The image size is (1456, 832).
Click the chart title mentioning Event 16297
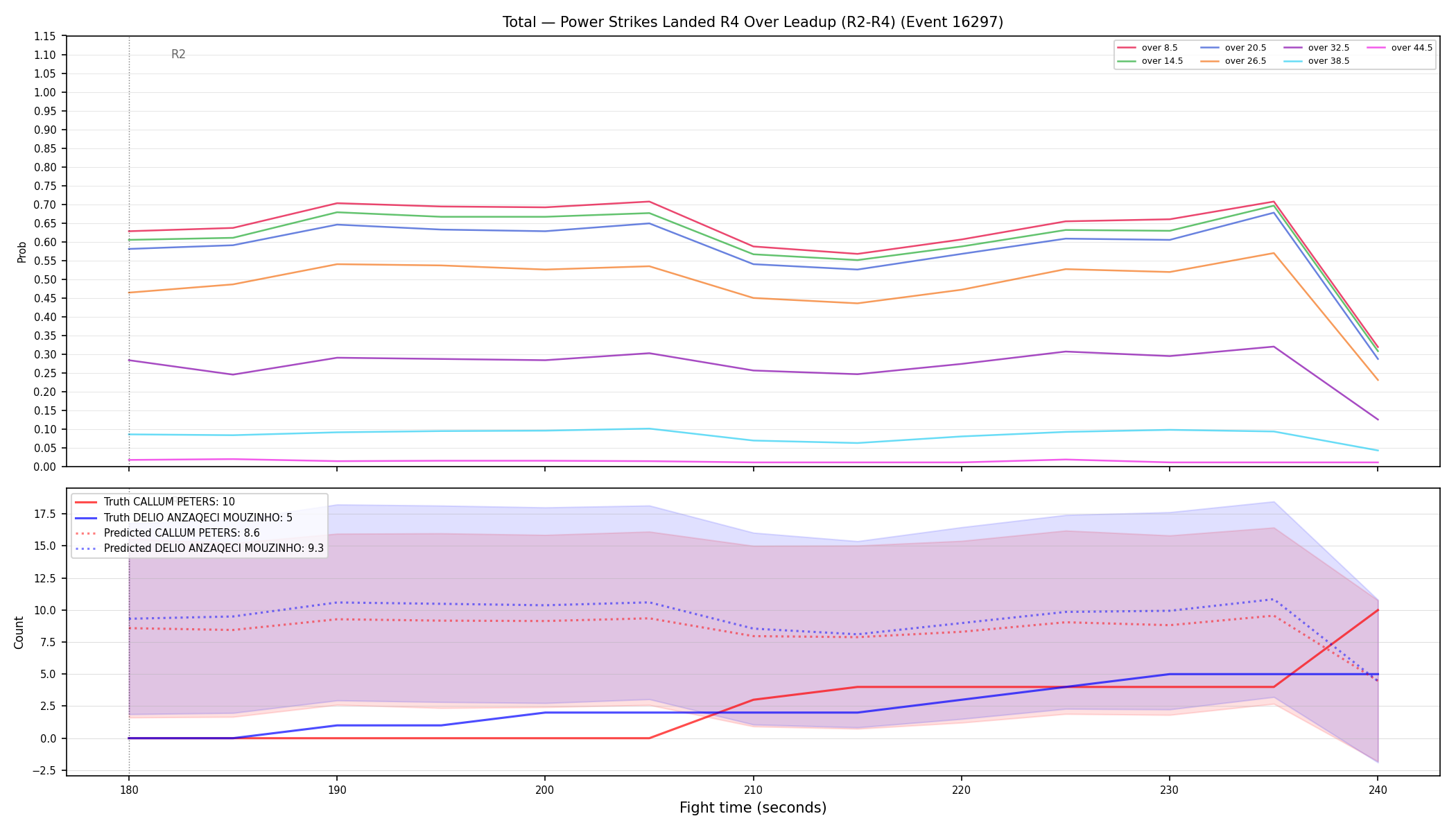pyautogui.click(x=753, y=22)
